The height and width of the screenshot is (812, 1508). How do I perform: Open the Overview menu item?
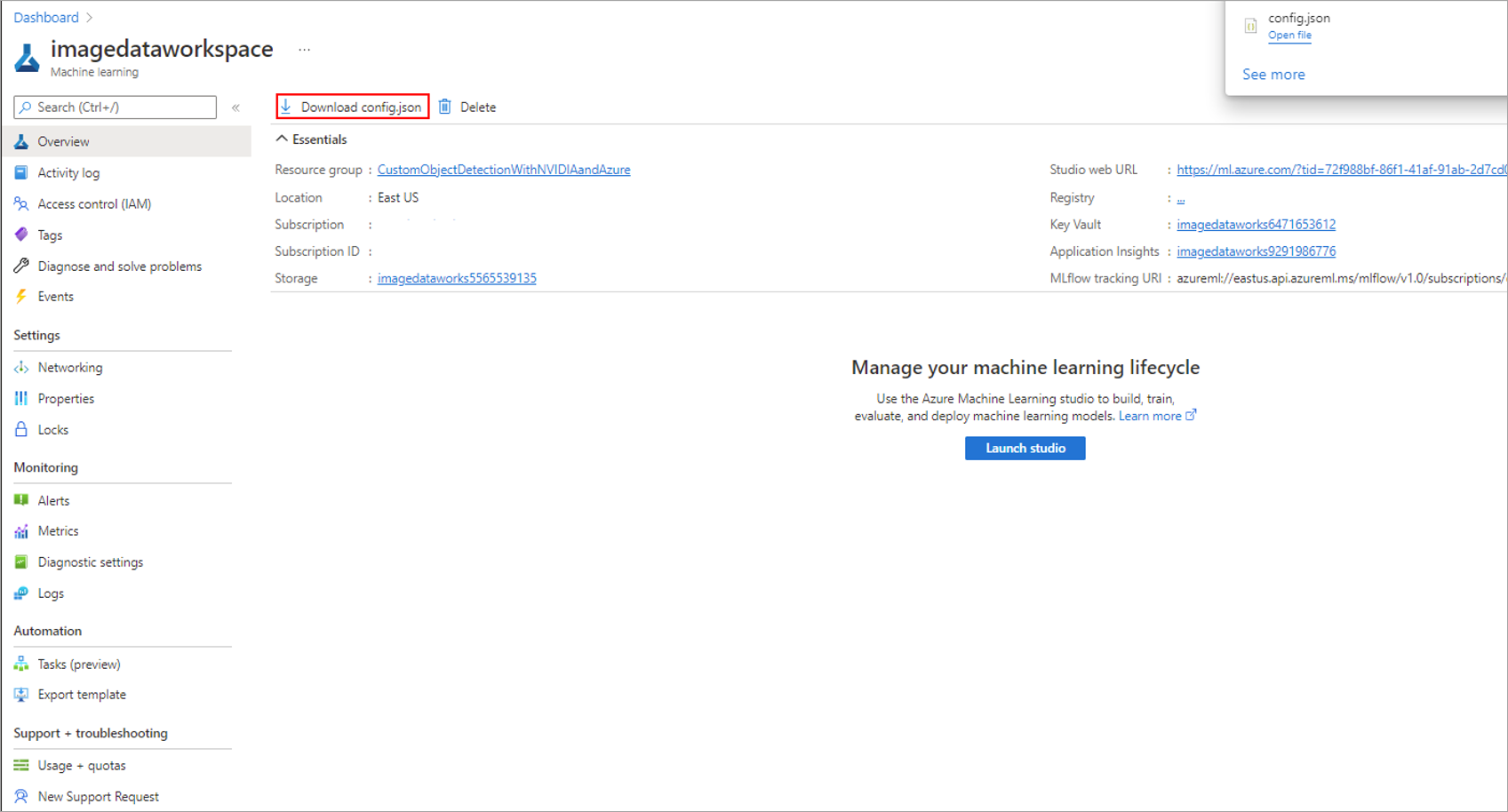pos(126,141)
